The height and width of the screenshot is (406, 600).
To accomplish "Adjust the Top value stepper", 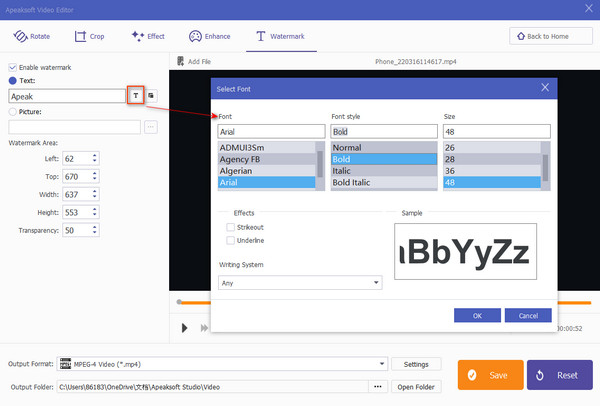I will 95,176.
